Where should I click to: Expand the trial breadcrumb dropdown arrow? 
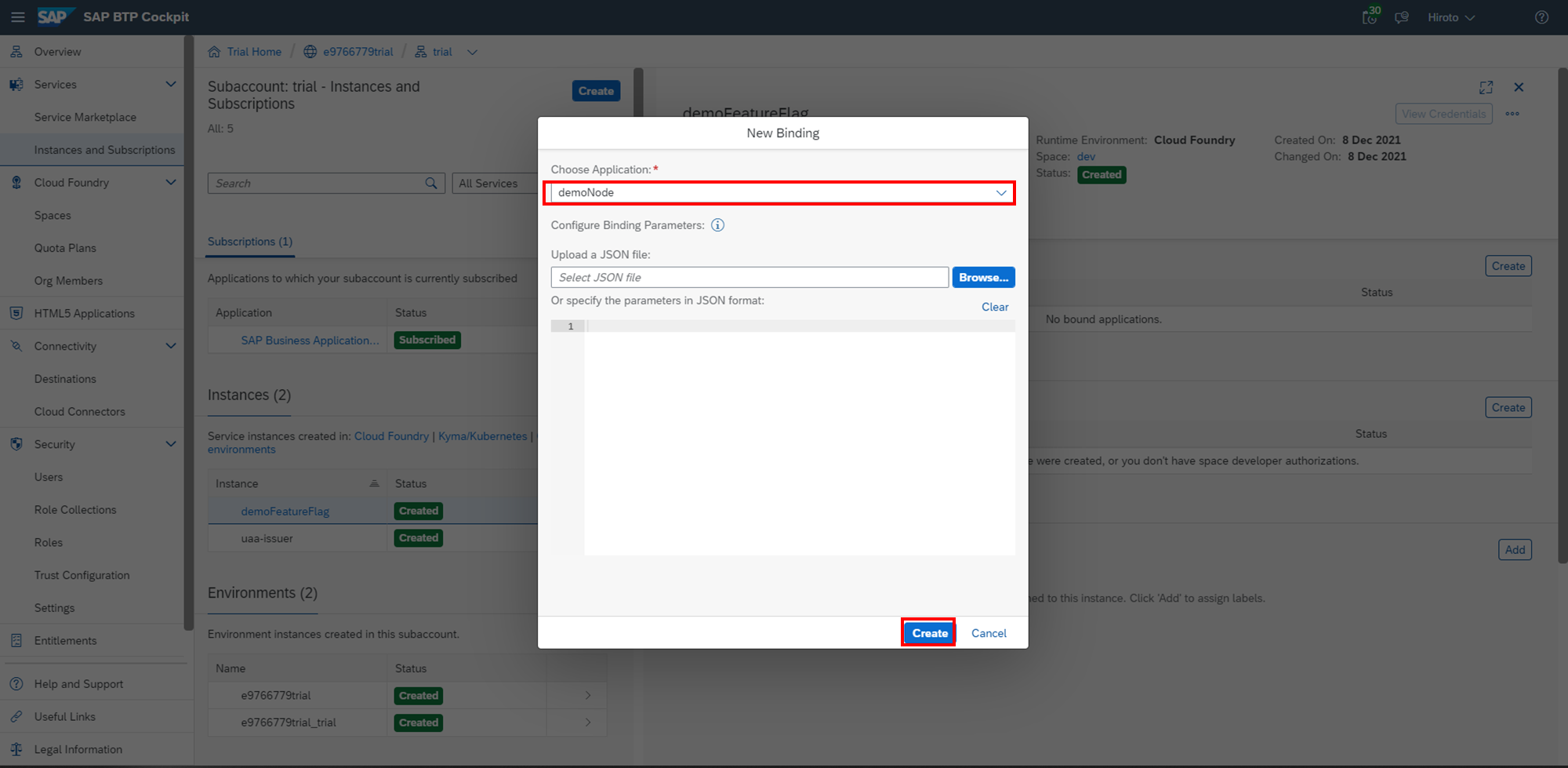[x=472, y=52]
